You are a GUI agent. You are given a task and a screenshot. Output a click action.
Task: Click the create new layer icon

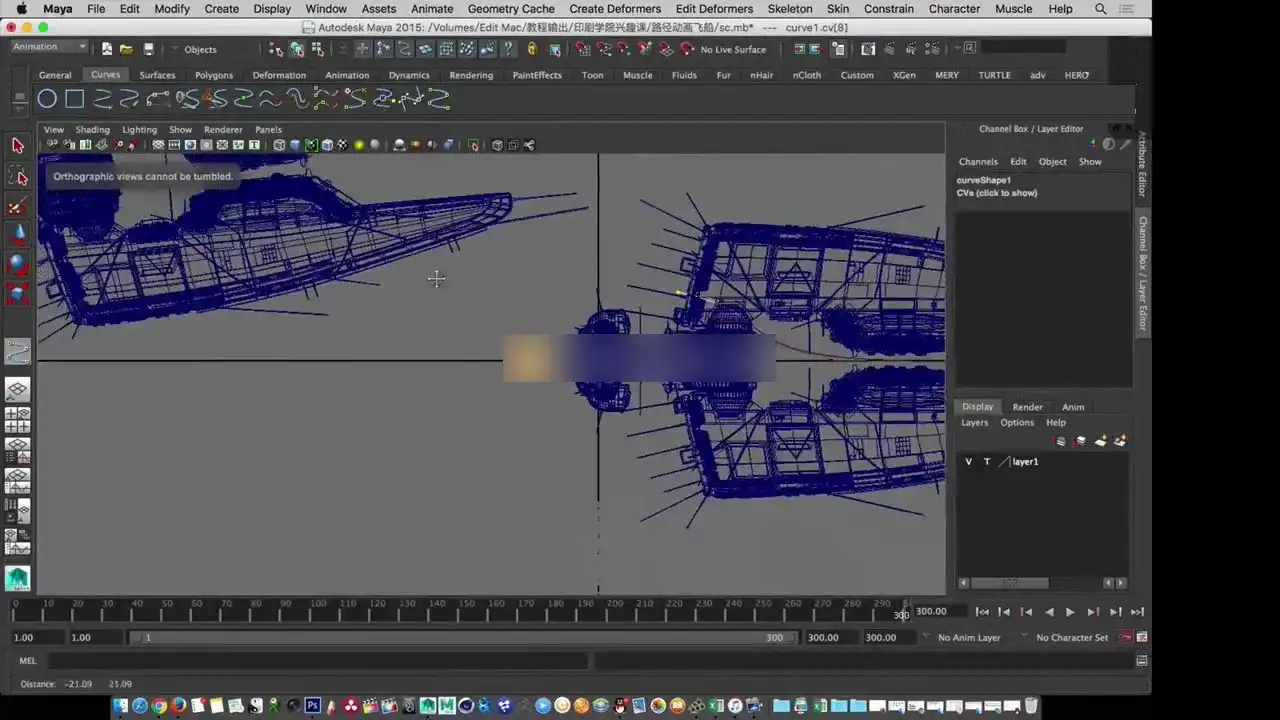[x=1100, y=441]
